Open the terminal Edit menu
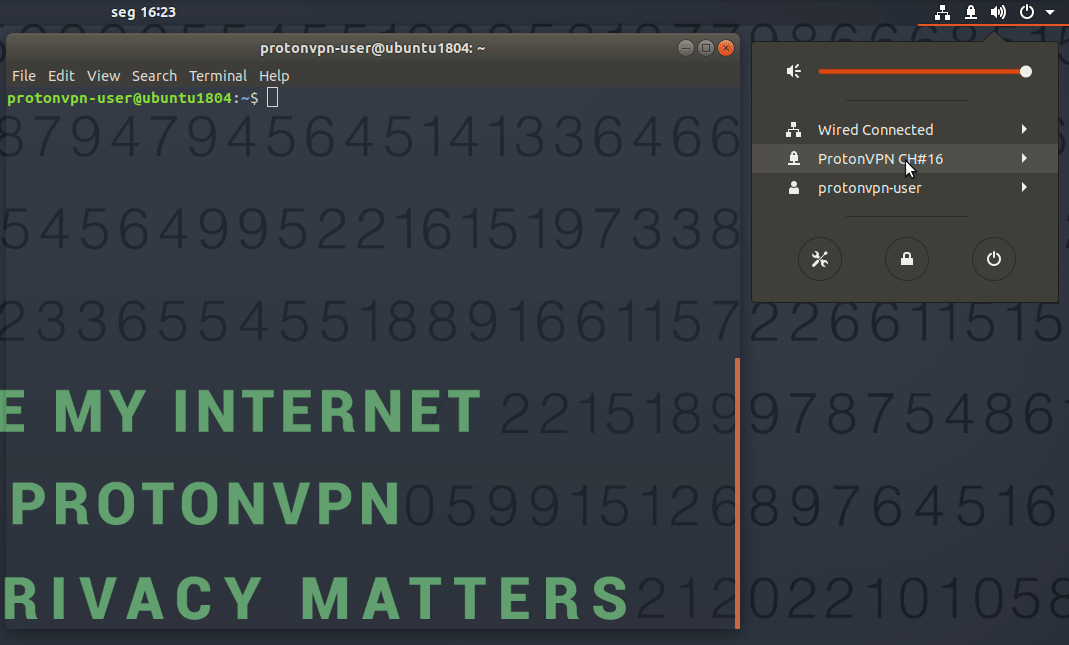The height and width of the screenshot is (645, 1069). point(61,76)
